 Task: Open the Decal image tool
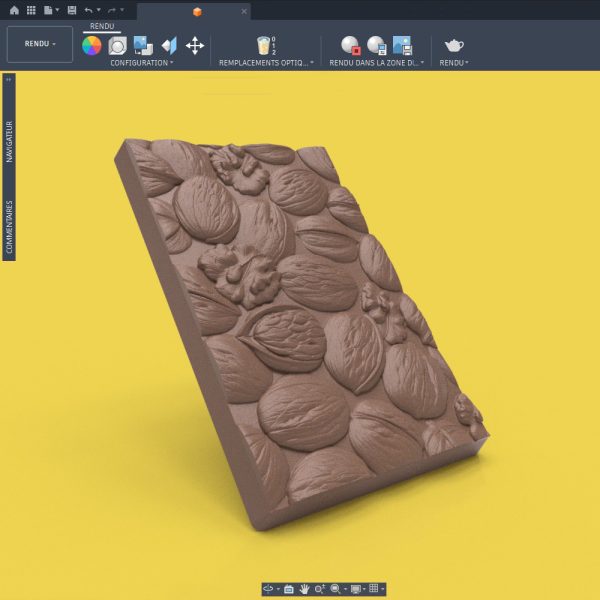pos(143,46)
